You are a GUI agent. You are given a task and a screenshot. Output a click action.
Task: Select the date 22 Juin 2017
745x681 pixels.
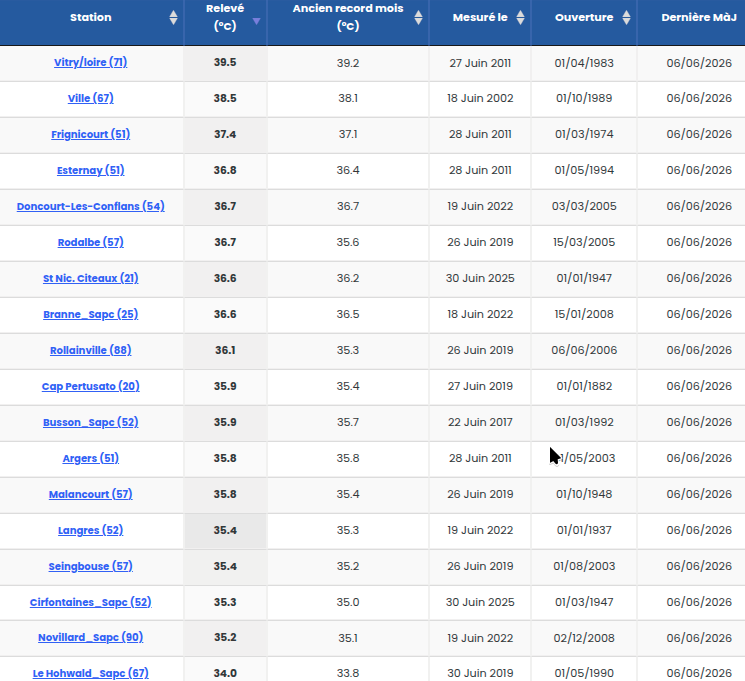480,422
